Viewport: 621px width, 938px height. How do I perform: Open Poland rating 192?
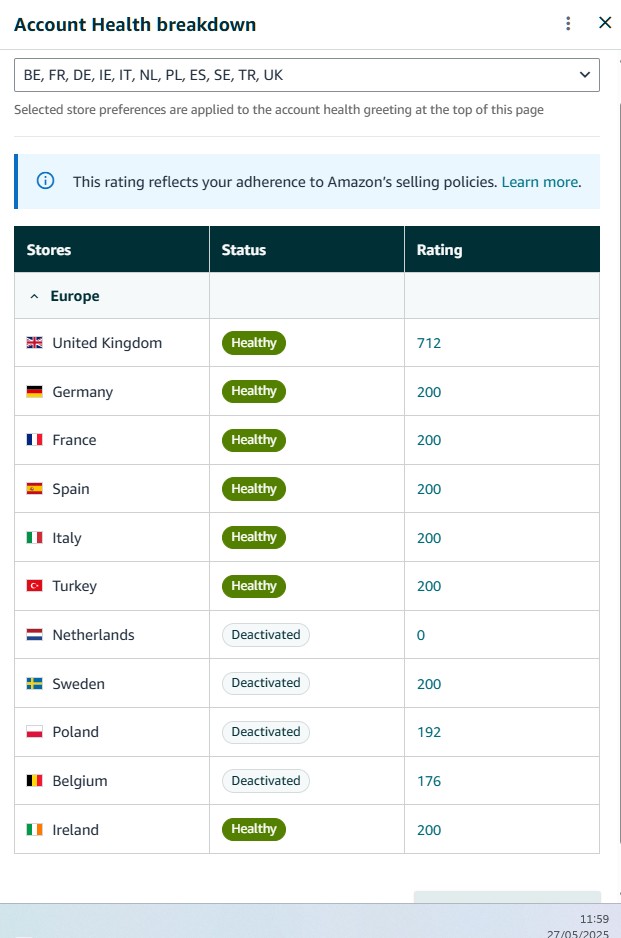coord(429,732)
